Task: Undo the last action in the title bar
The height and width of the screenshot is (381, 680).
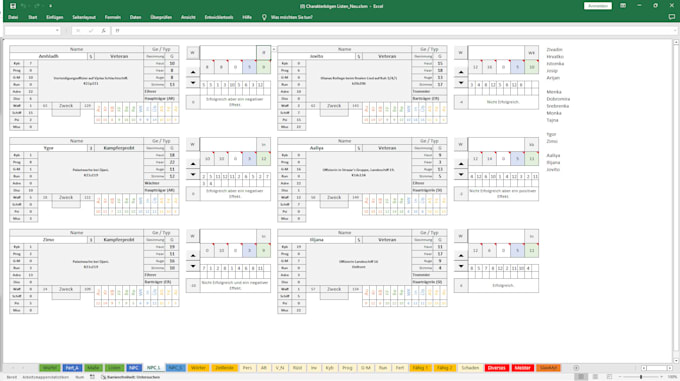Action: coord(23,6)
